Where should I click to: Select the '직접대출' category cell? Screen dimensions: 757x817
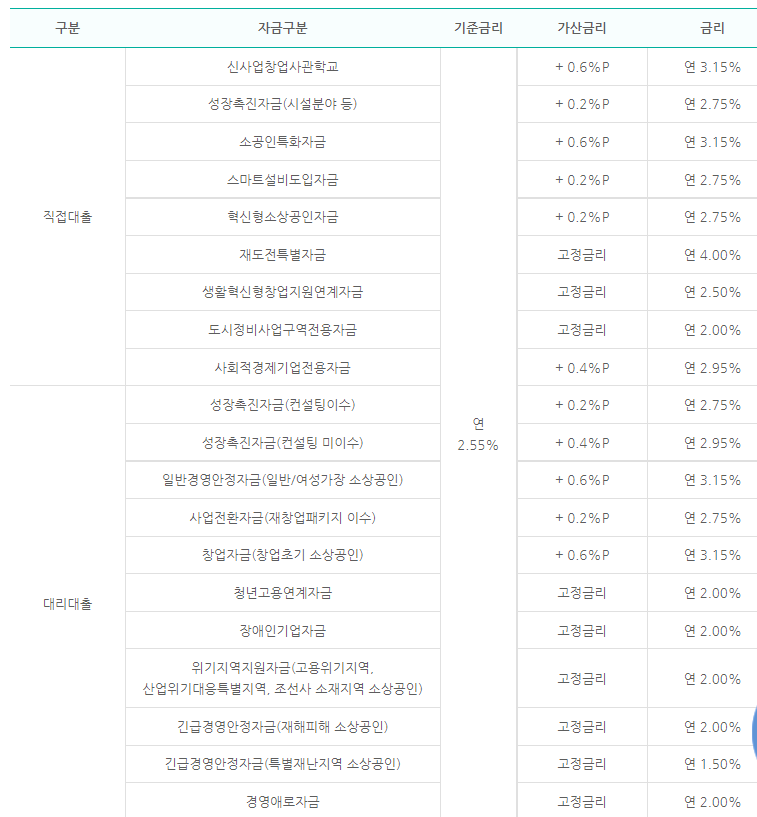(x=67, y=217)
